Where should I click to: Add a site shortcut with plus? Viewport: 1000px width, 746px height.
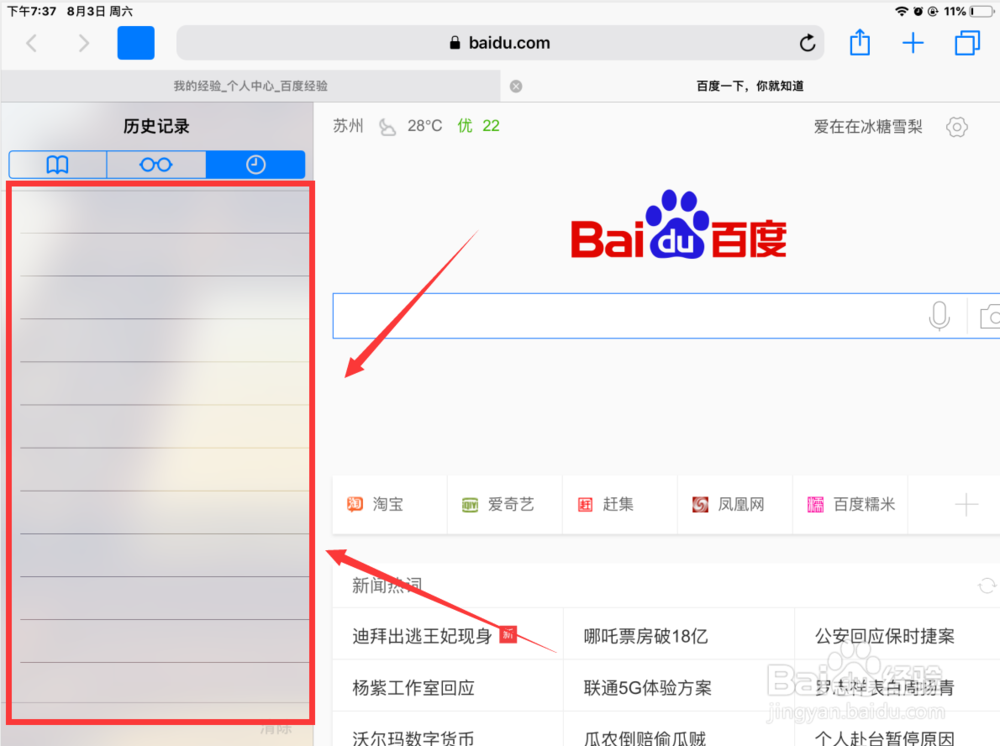(x=966, y=504)
